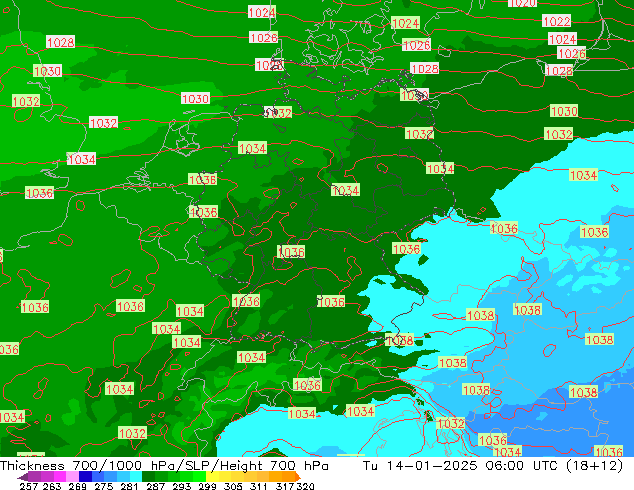
Task: Click the '1022' isobar label
Action: (x=557, y=21)
